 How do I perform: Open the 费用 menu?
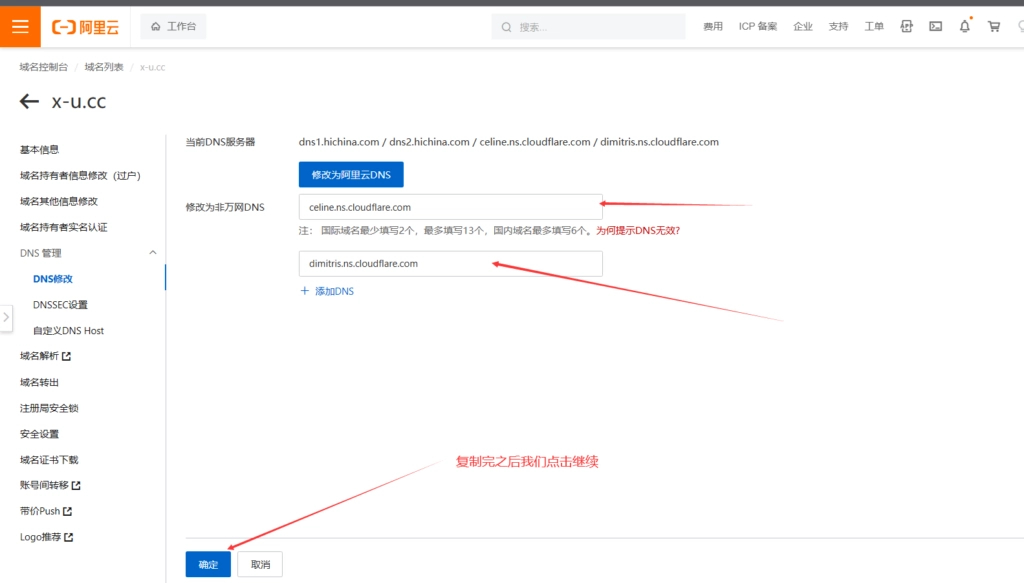point(712,27)
